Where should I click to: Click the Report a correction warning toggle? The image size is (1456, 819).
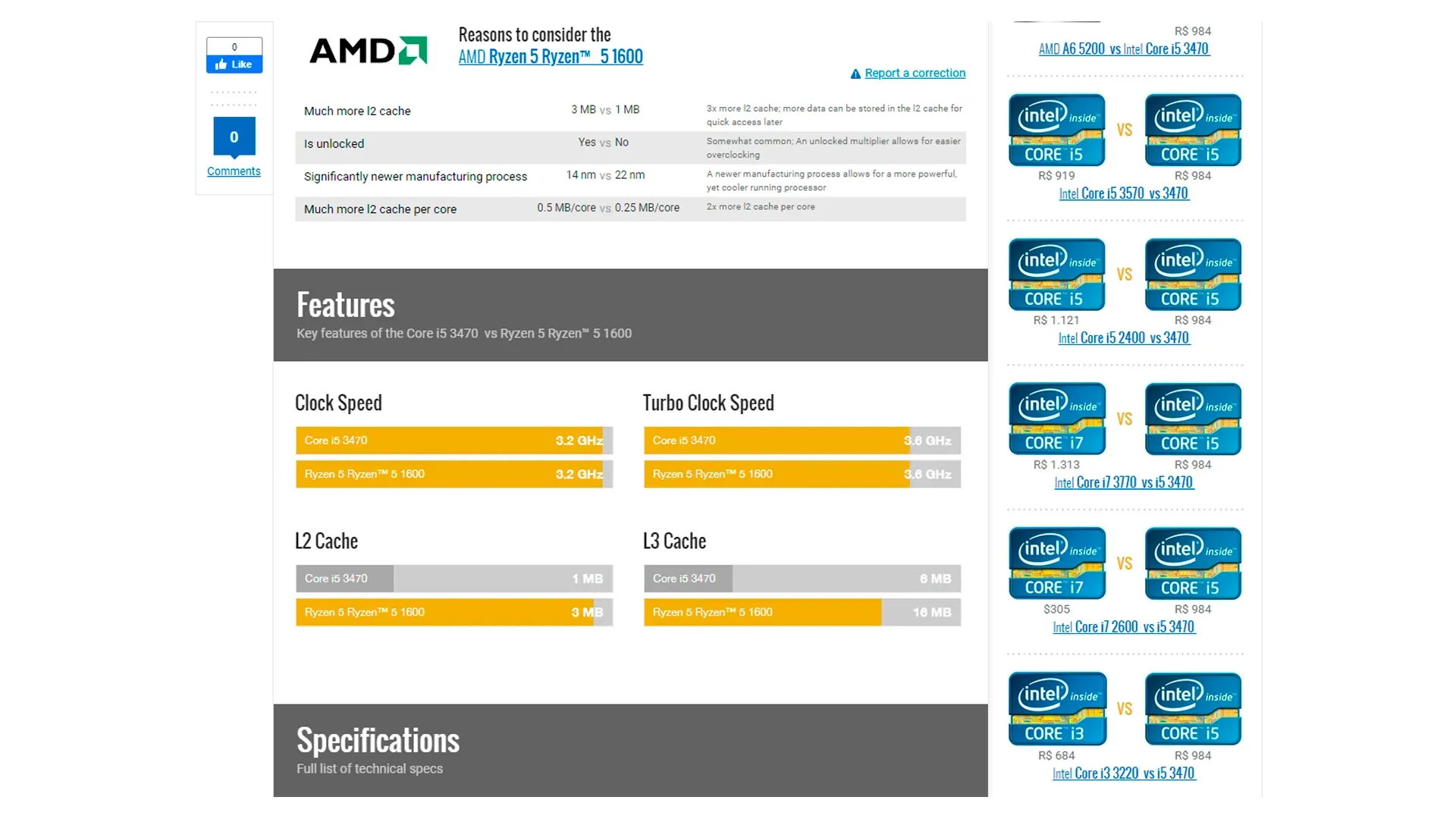click(x=907, y=73)
